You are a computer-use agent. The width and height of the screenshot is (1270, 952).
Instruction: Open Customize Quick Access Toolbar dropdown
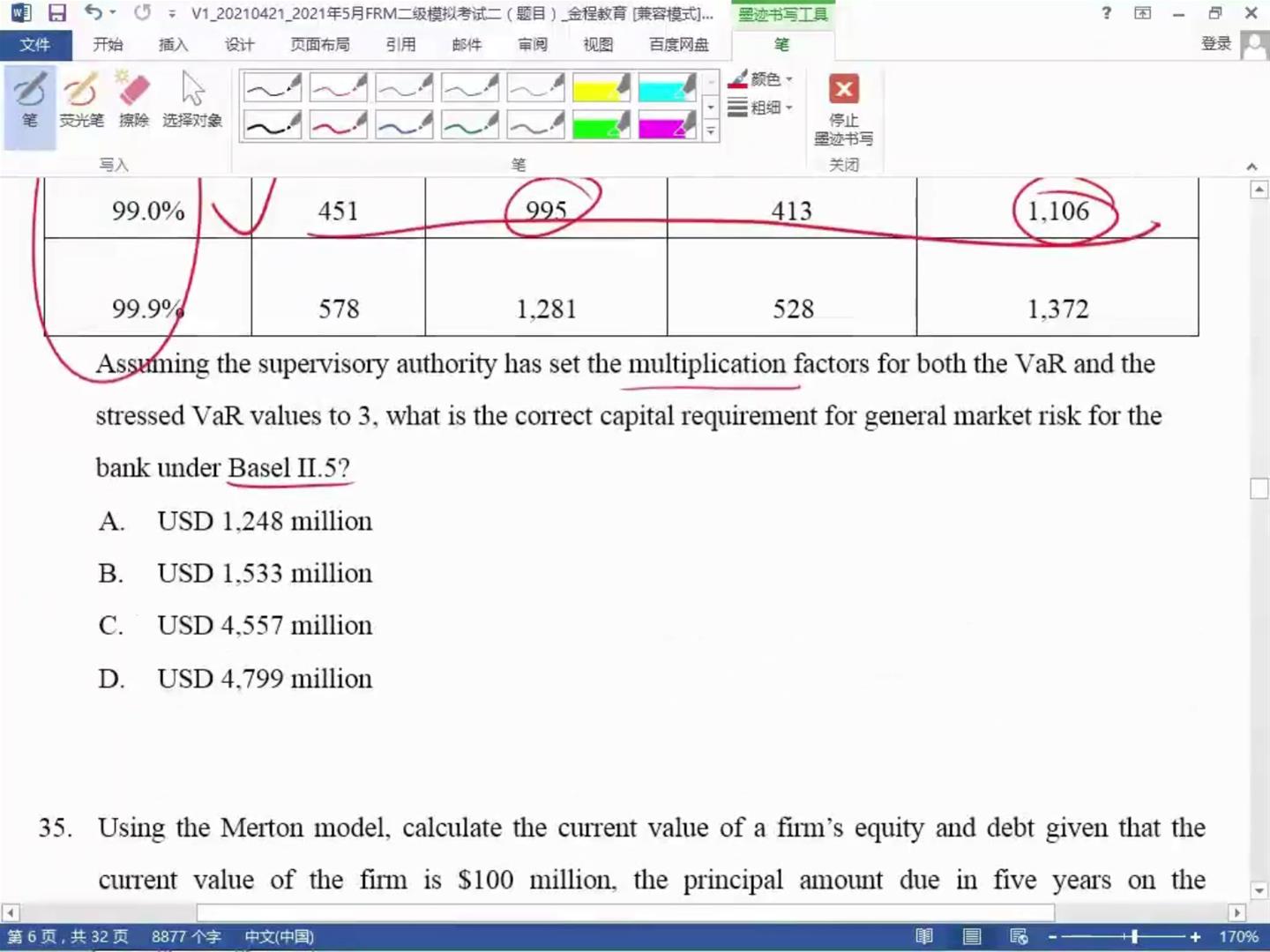click(172, 13)
